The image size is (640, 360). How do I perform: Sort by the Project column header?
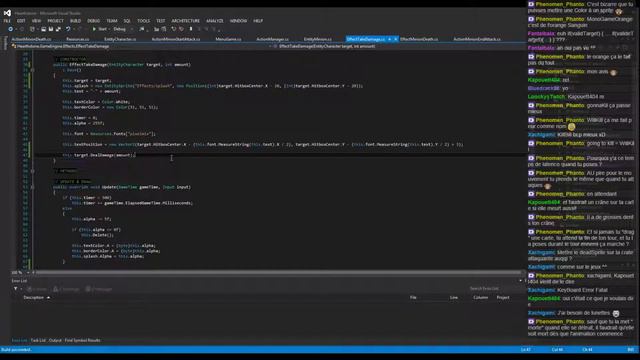click(503, 298)
